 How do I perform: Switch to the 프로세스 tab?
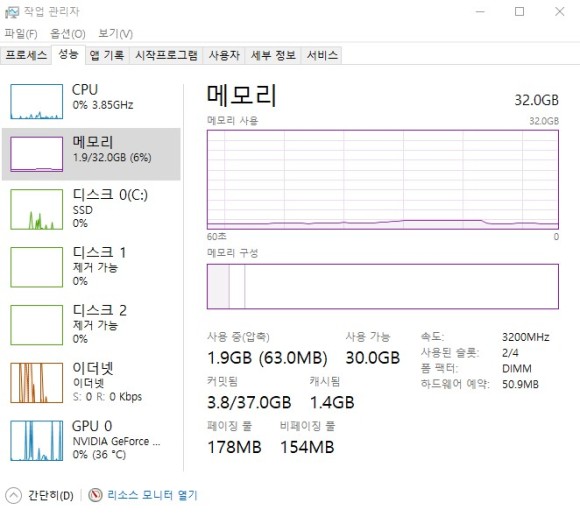tap(26, 55)
